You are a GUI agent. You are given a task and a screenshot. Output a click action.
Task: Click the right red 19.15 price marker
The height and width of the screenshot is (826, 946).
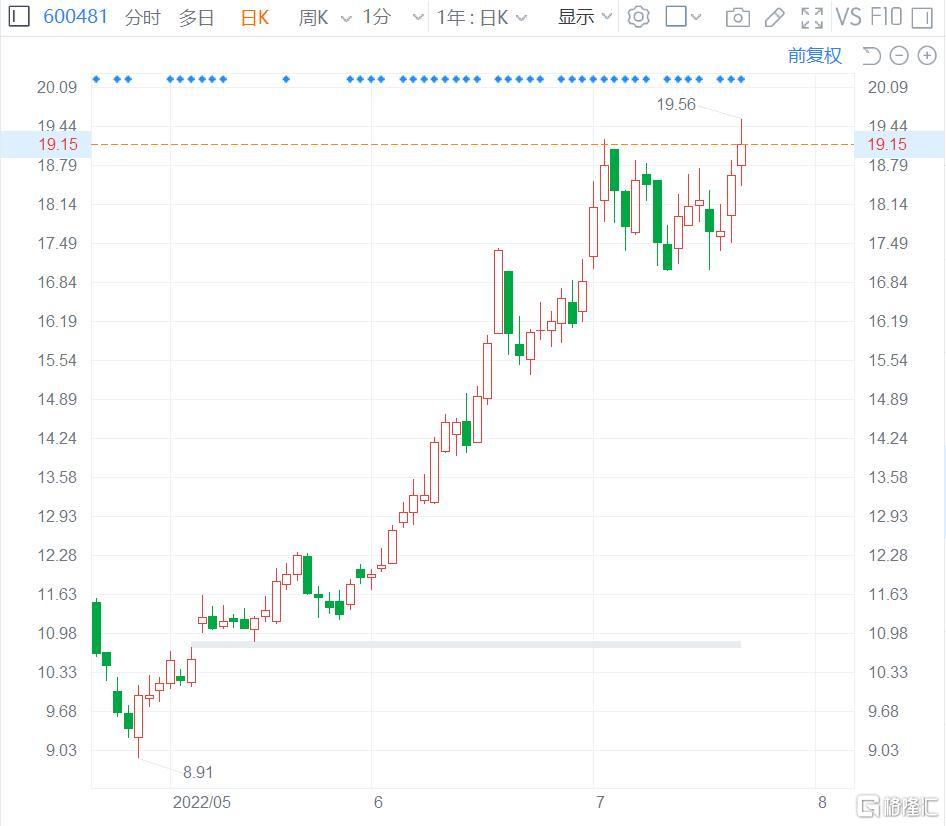[x=887, y=144]
